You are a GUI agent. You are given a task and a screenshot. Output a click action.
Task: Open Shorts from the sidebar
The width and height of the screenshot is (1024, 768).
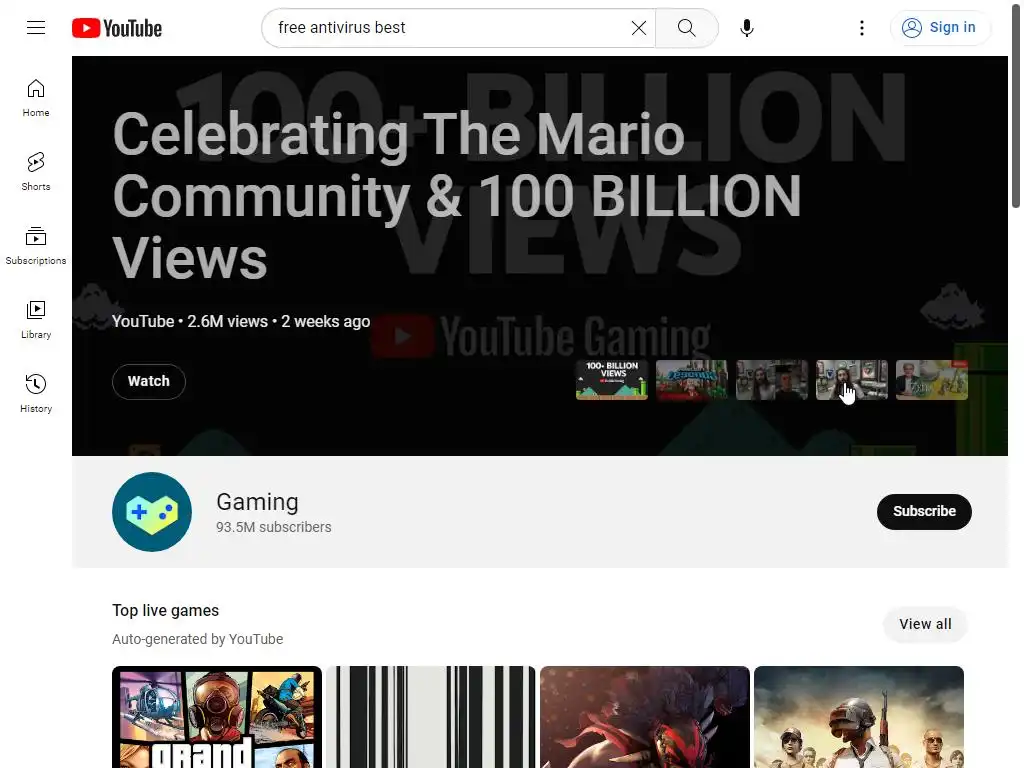coord(36,172)
